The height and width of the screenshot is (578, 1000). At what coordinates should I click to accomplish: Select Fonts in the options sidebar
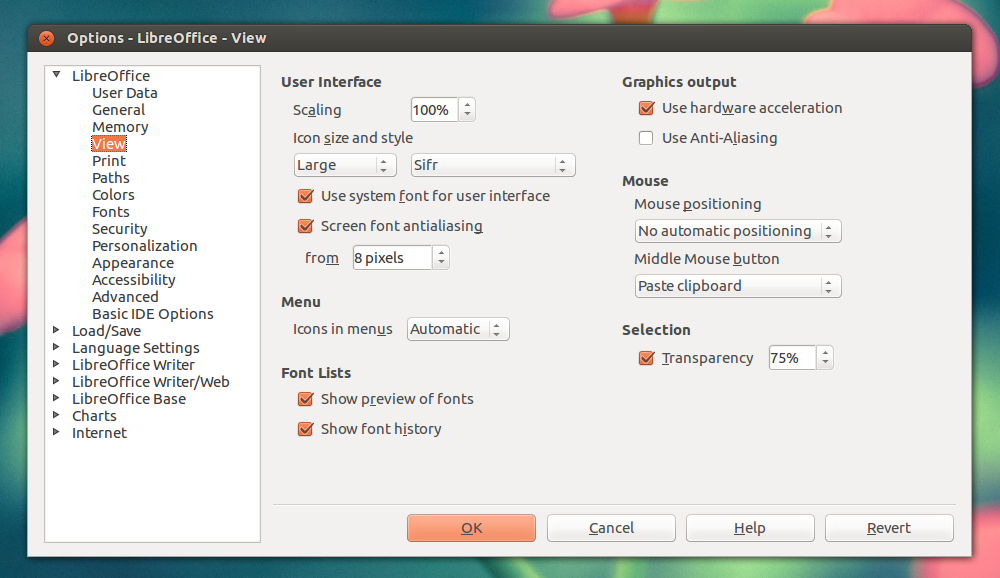pyautogui.click(x=111, y=211)
